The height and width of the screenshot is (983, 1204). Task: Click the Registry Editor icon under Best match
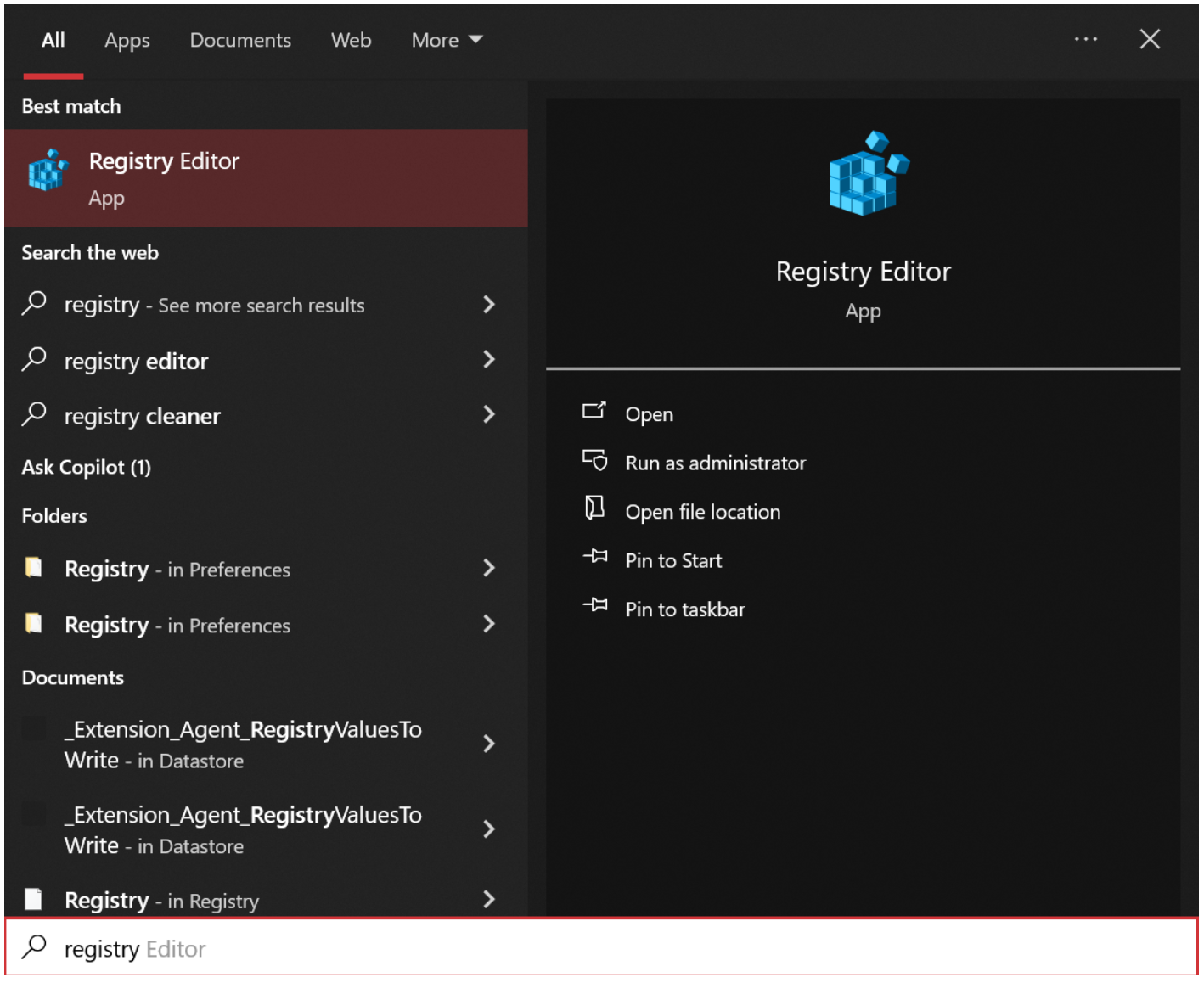(48, 170)
